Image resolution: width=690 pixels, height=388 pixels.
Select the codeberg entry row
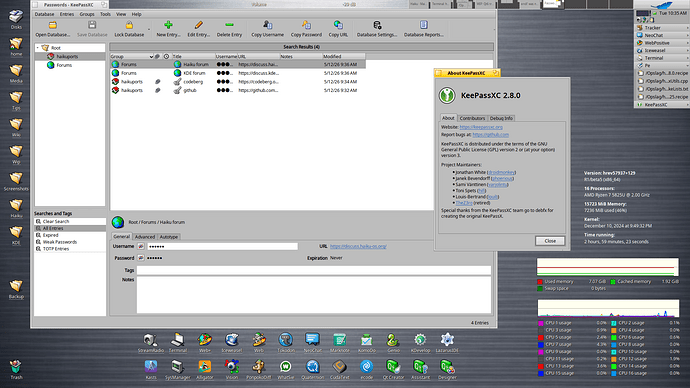pos(238,82)
